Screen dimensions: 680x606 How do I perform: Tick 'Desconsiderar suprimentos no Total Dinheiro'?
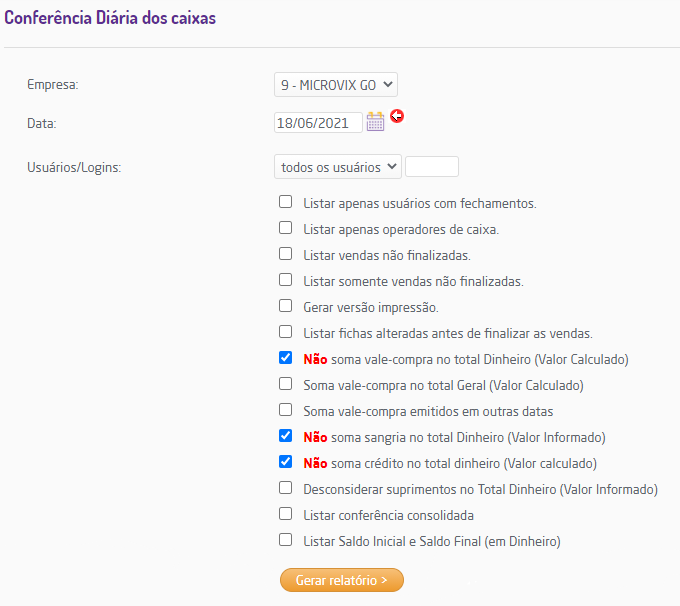click(x=286, y=488)
